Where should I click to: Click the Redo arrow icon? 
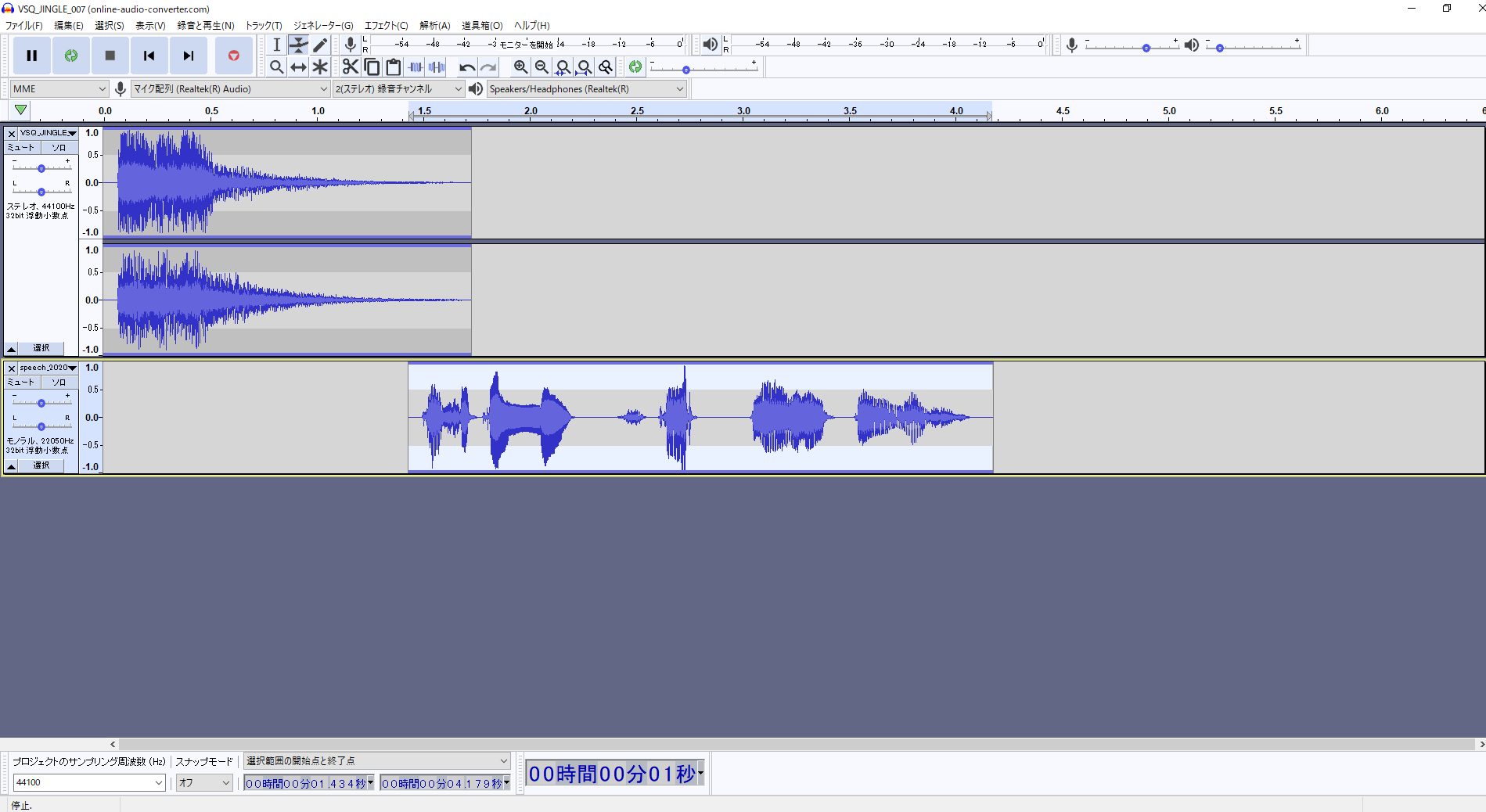coord(488,67)
